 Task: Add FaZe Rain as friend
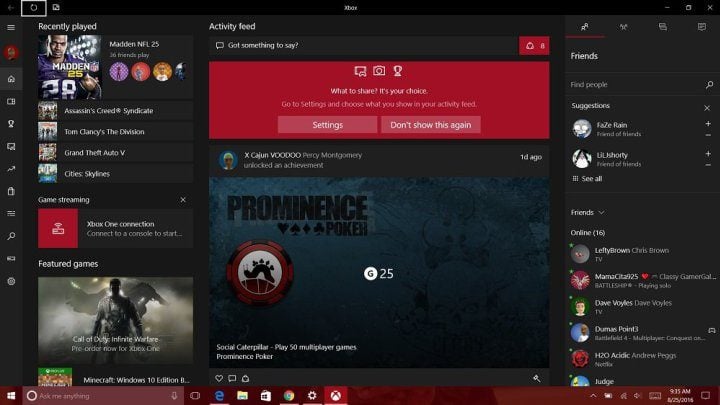pos(708,124)
